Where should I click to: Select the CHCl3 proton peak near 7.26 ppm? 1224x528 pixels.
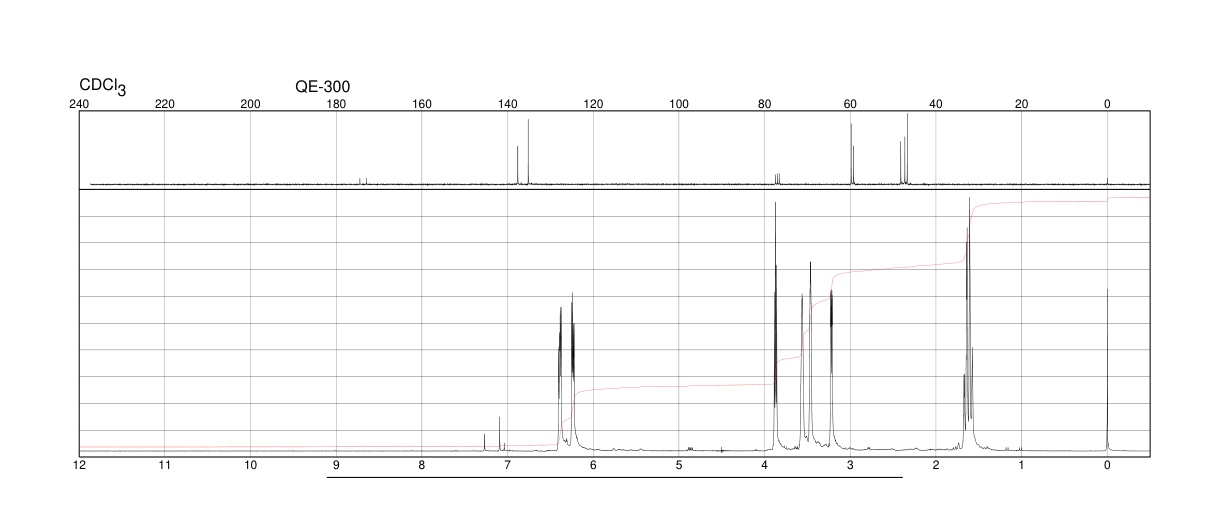[485, 442]
